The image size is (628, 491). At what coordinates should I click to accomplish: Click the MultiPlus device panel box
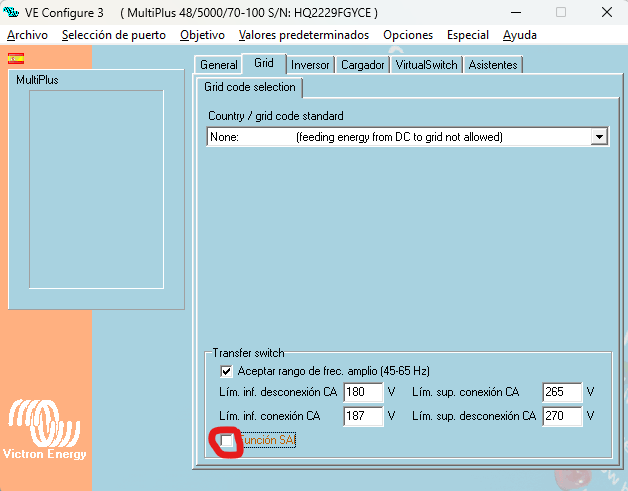click(96, 189)
